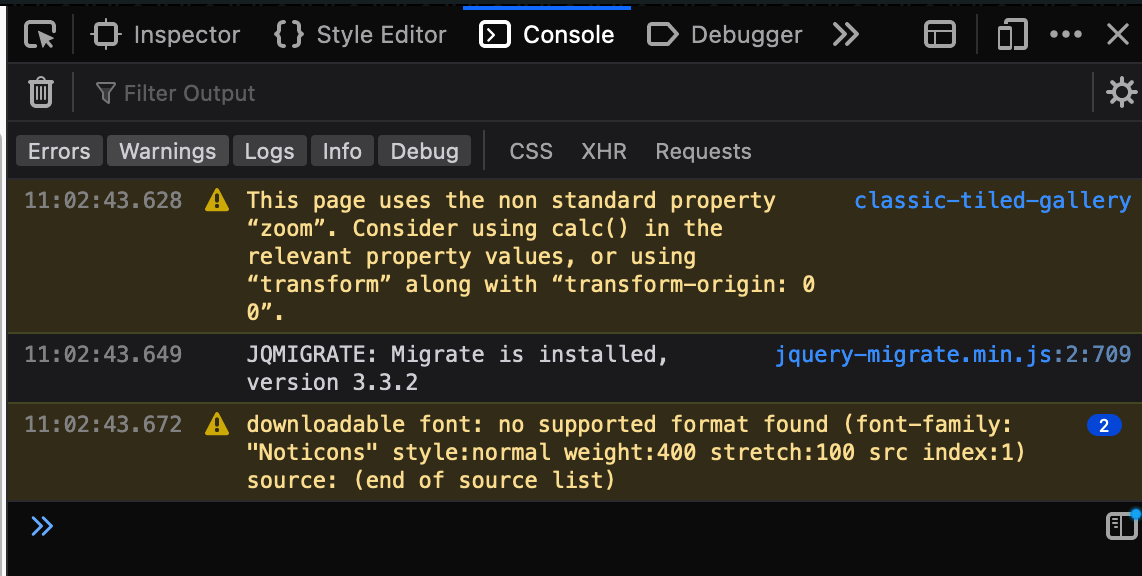
Task: Open the Debugger tab
Action: pyautogui.click(x=725, y=34)
